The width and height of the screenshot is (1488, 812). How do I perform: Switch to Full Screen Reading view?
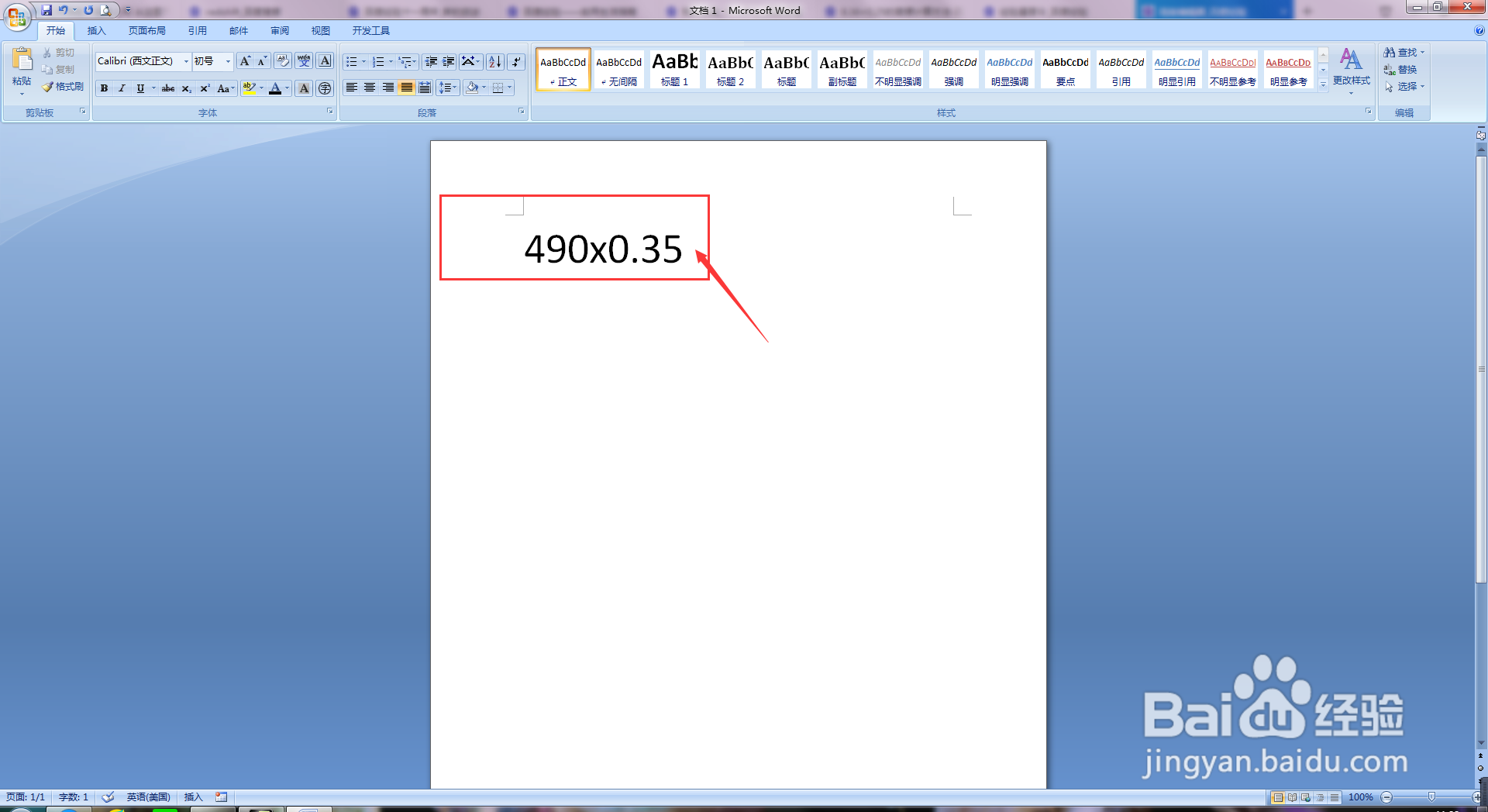(x=1292, y=797)
